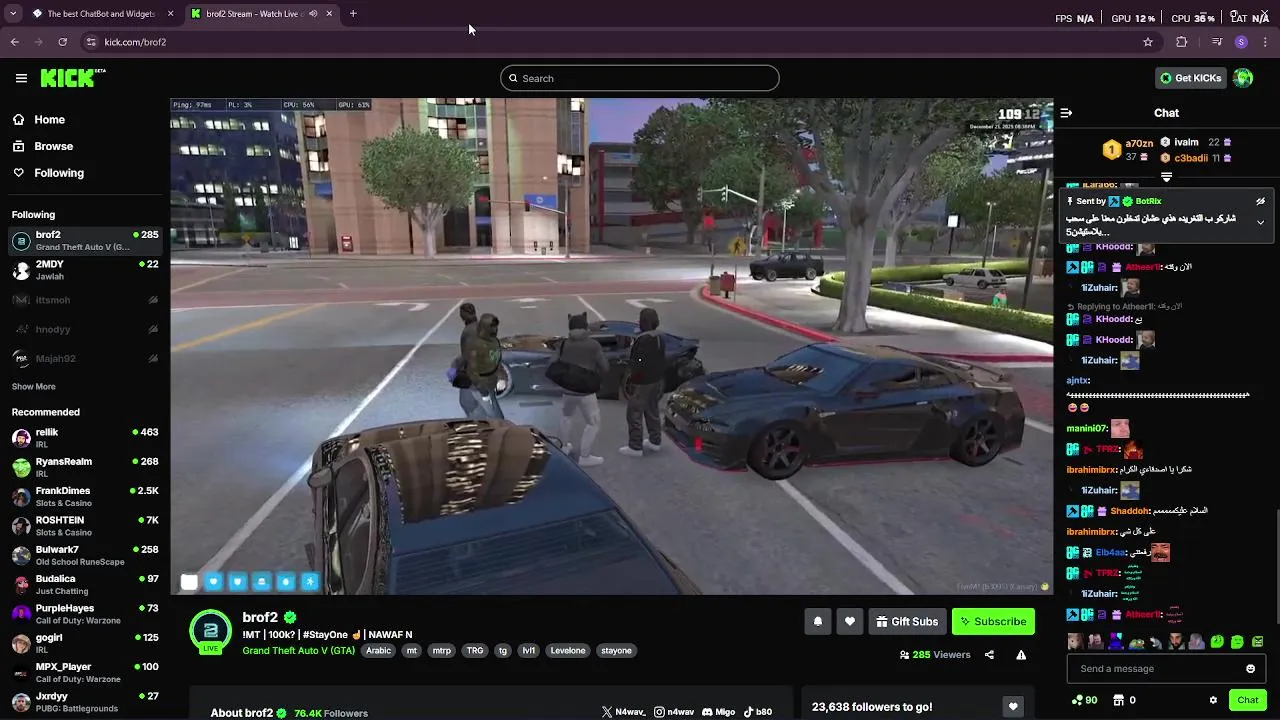
Task: Open recommended channel gogirl
Action: [x=85, y=643]
